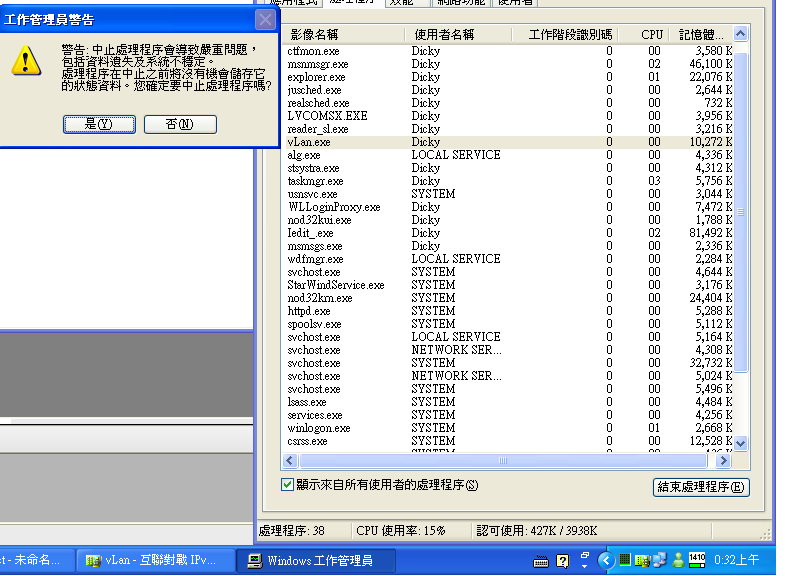Viewport: 785px width, 576px height.
Task: Open the language bar help icon
Action: [x=563, y=561]
